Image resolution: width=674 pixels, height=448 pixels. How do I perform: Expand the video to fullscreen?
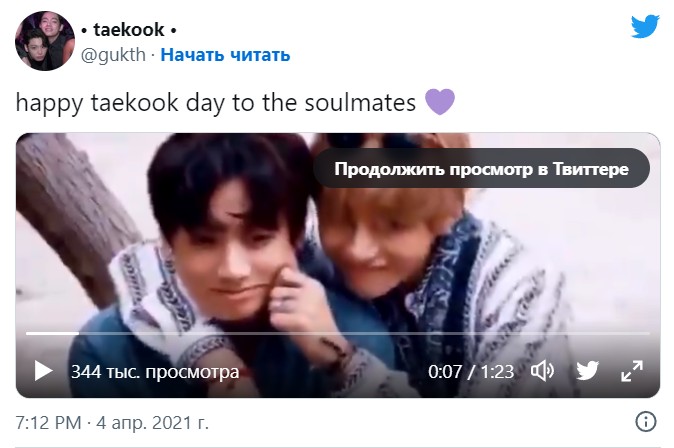tap(632, 371)
